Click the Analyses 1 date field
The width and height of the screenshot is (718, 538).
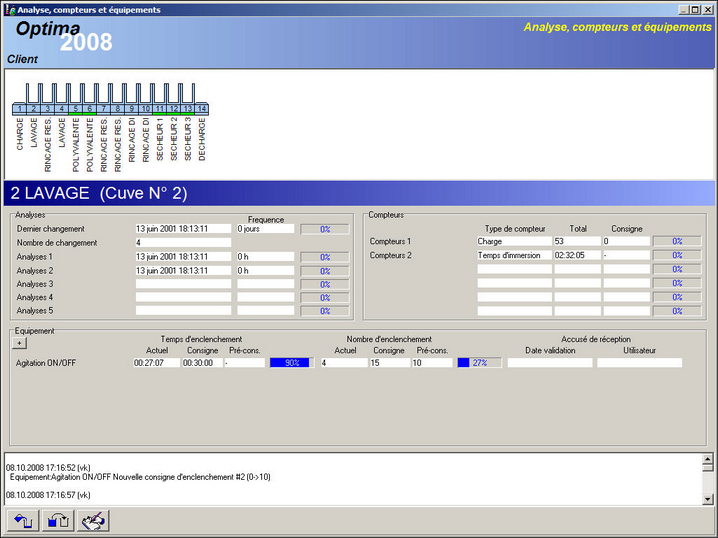[183, 256]
